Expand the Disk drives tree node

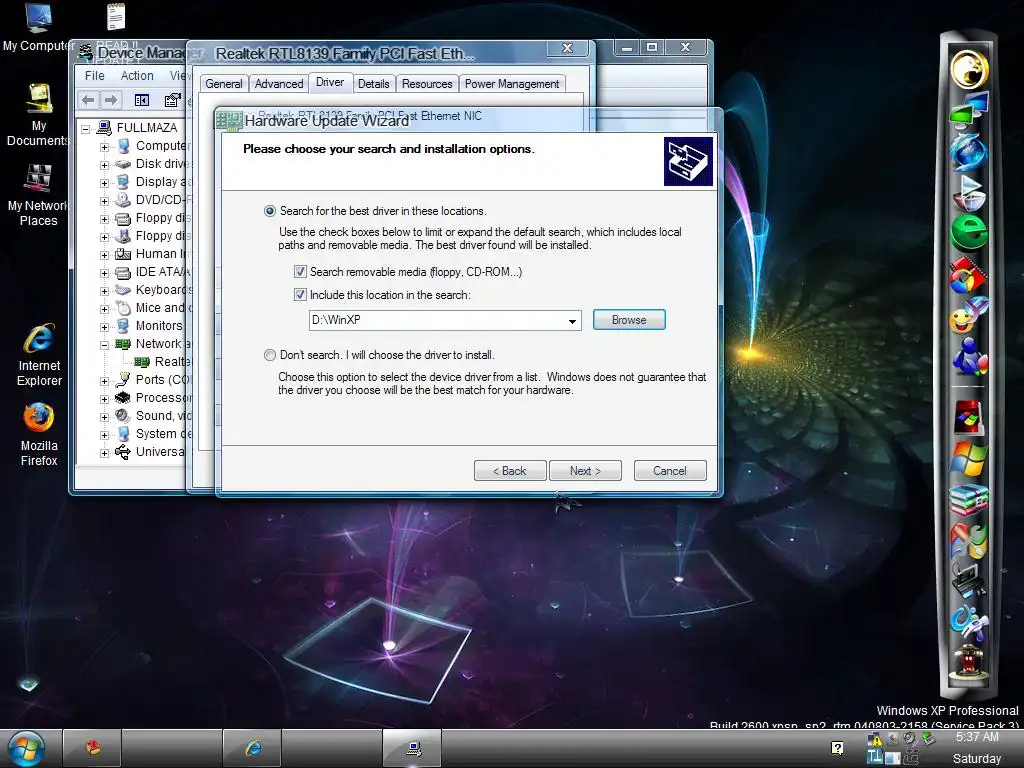point(104,165)
